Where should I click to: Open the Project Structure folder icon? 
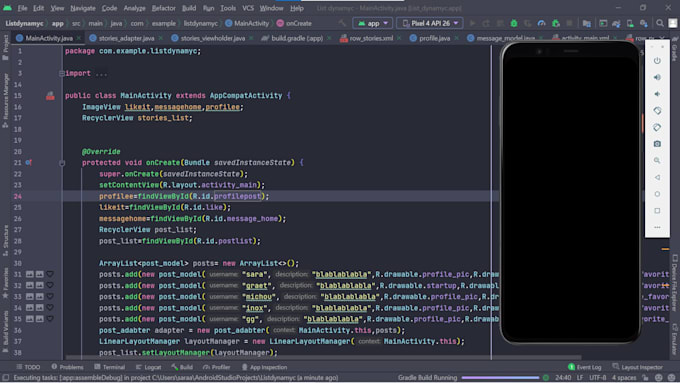click(x=586, y=23)
